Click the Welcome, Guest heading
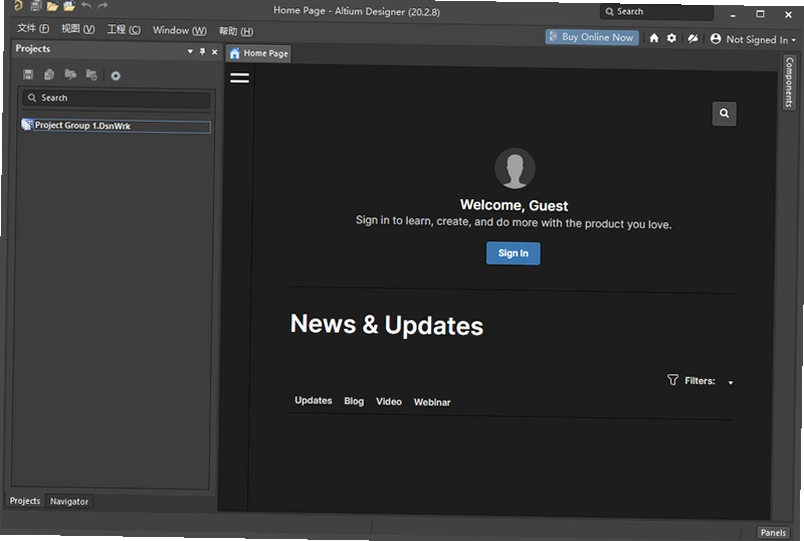 click(514, 205)
